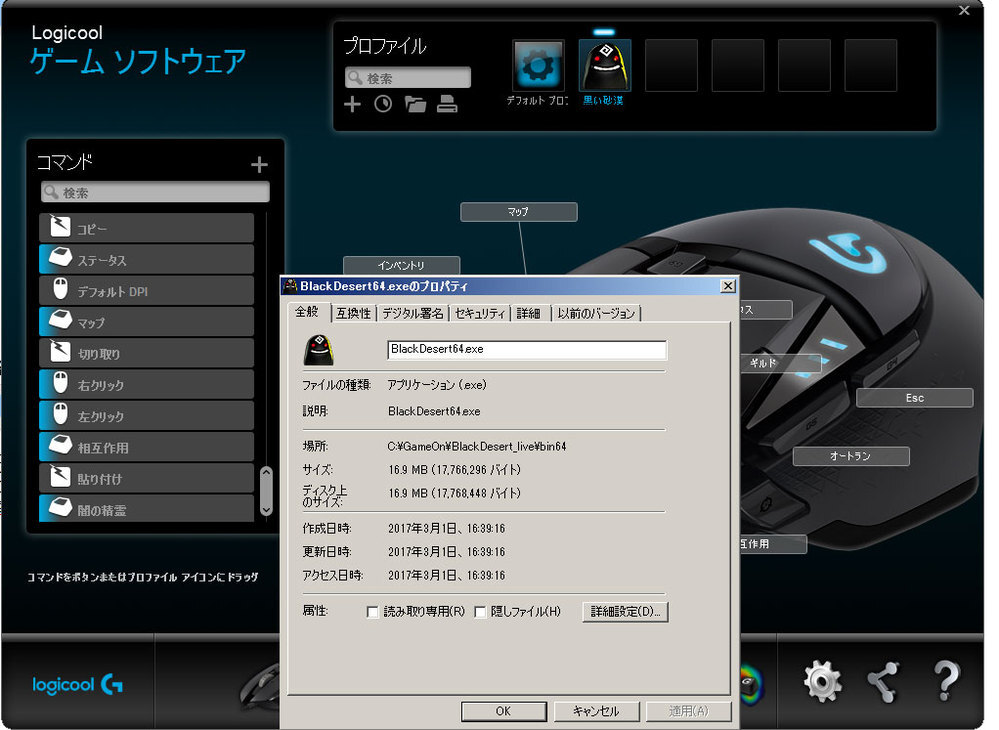Viewport: 999px width, 730px height.
Task: Switch to デジタル署名 tab
Action: pyautogui.click(x=413, y=313)
